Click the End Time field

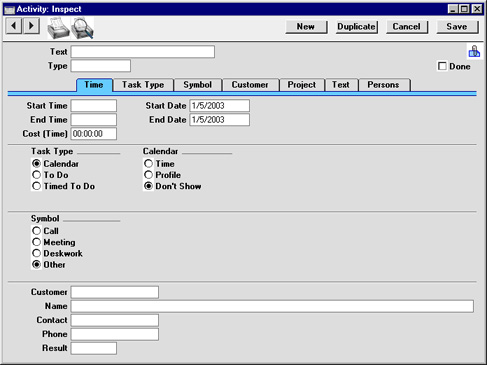coord(94,120)
